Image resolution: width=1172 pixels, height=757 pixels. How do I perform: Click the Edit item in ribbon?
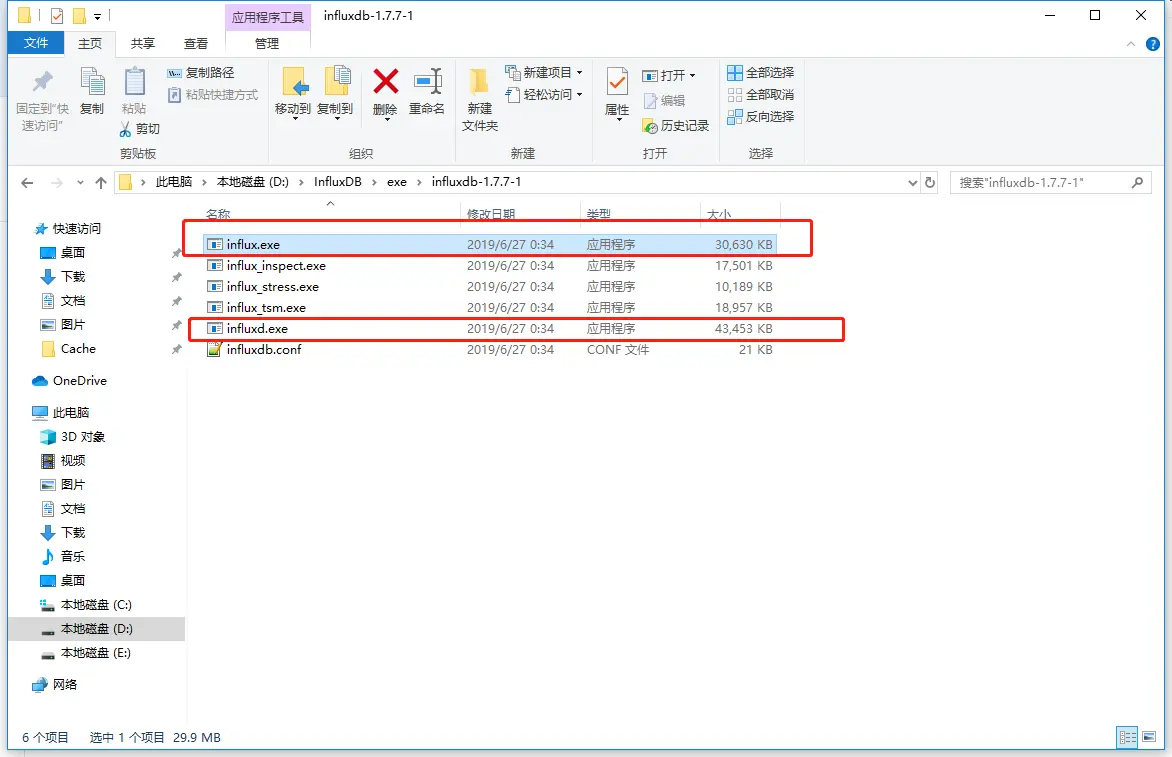click(664, 100)
